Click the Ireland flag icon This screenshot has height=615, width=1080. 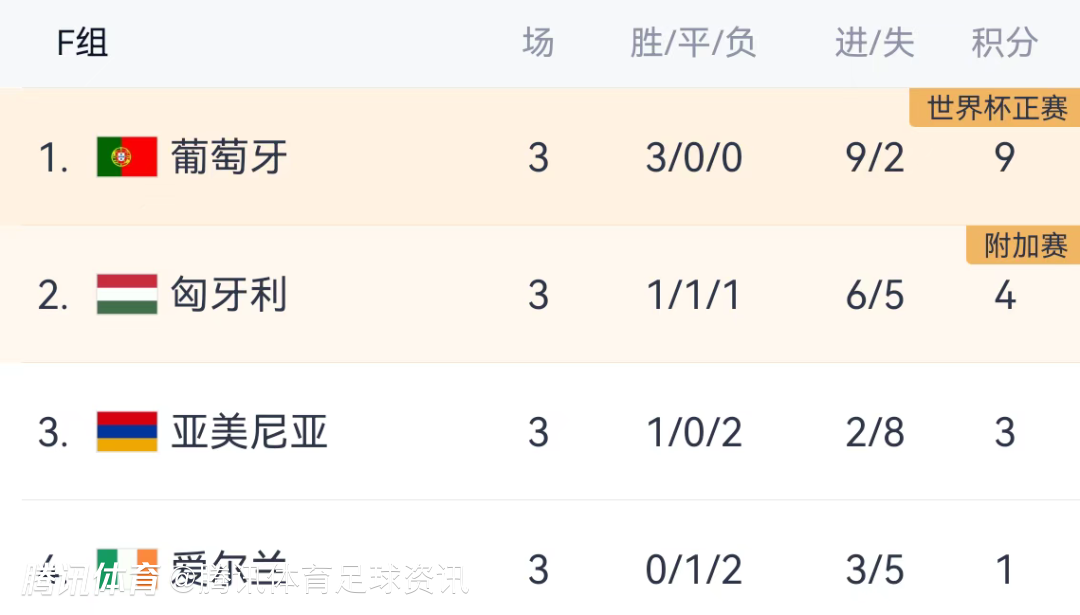(x=127, y=560)
